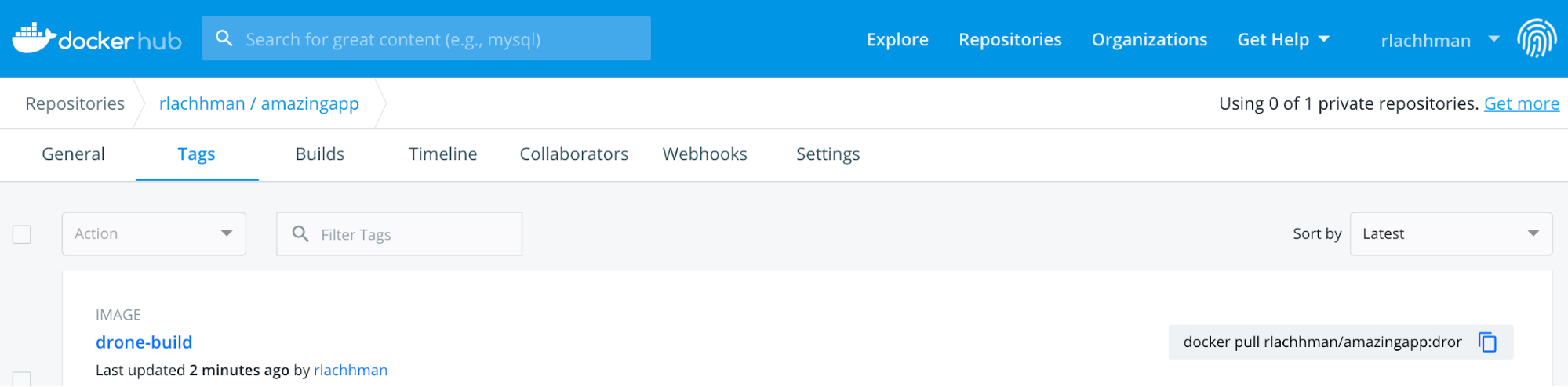
Task: Tick the select-all tags checkbox
Action: pyautogui.click(x=22, y=234)
